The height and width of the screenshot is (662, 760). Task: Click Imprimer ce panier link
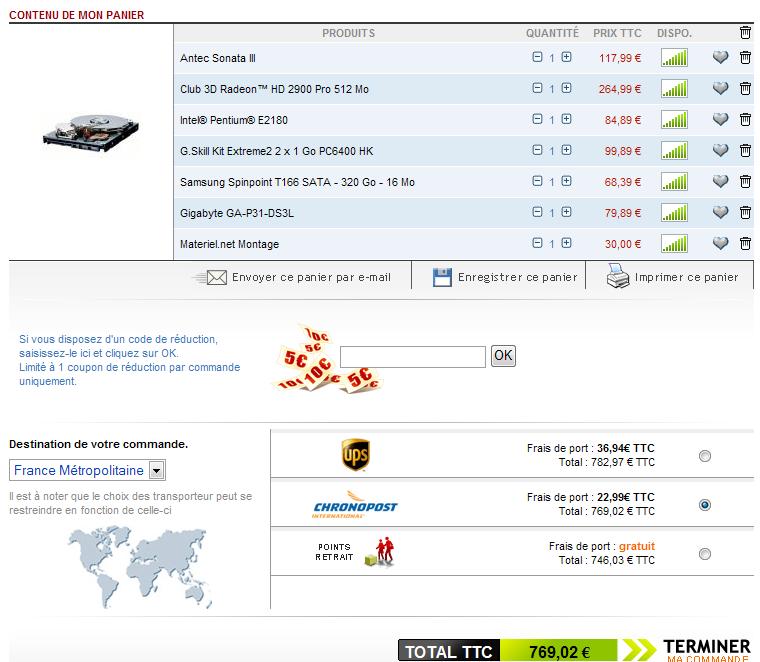tap(686, 278)
